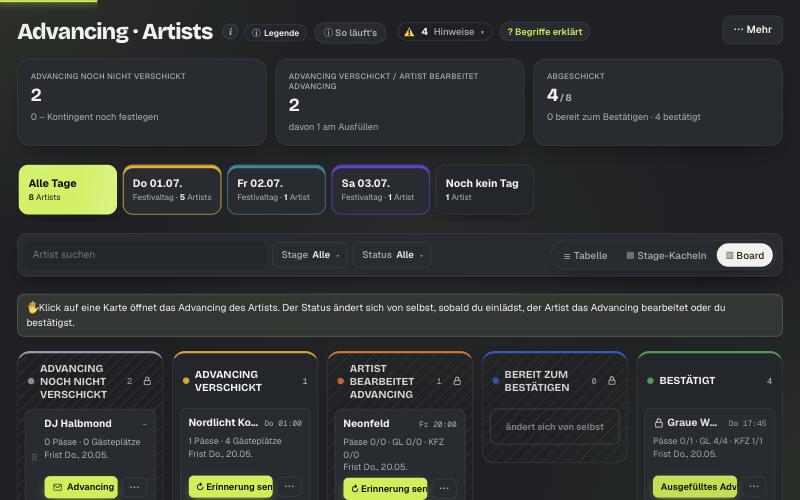Click the info icon beside the Advancing Artists title
This screenshot has width=800, height=500.
pos(230,32)
